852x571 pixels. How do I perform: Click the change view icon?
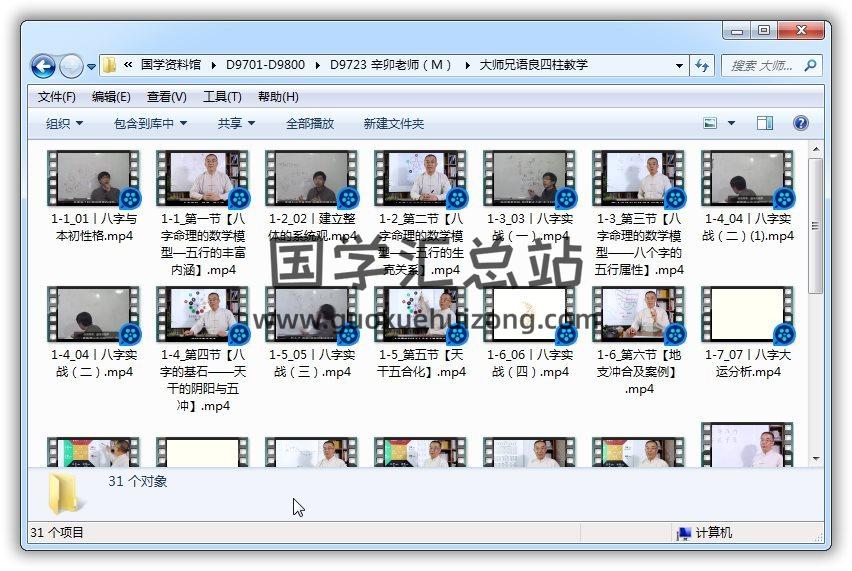[710, 123]
